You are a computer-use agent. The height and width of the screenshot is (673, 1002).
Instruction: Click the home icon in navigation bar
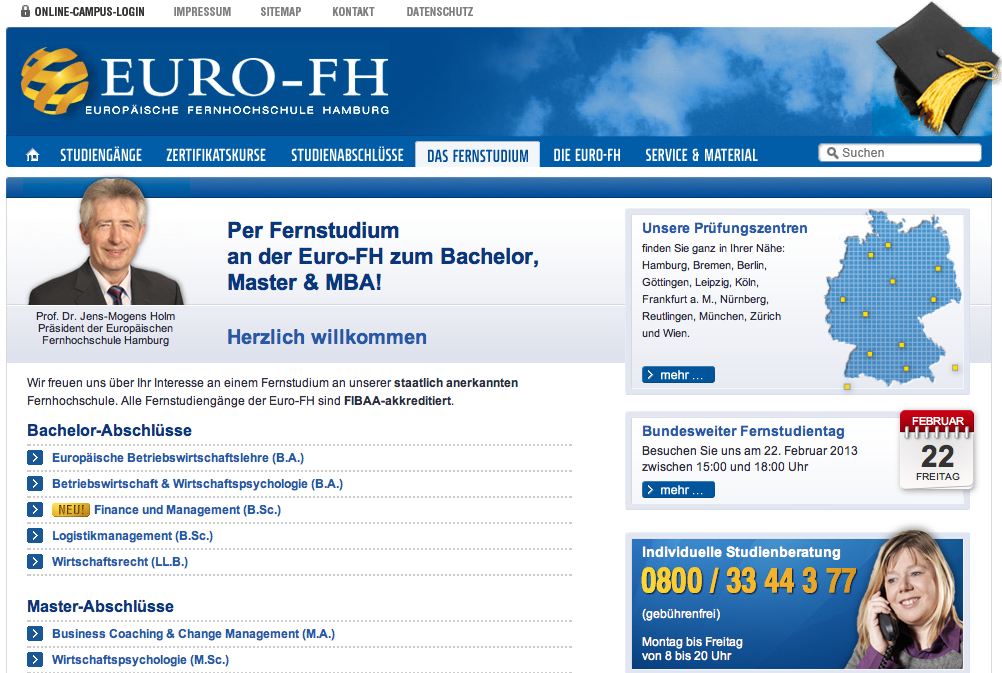click(33, 155)
